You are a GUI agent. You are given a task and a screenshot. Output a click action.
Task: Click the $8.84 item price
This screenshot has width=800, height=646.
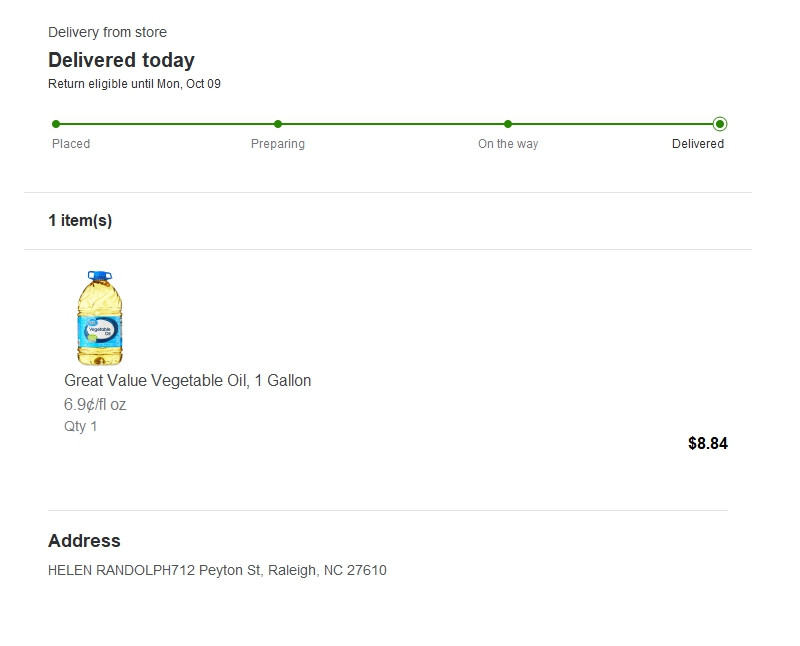(708, 443)
